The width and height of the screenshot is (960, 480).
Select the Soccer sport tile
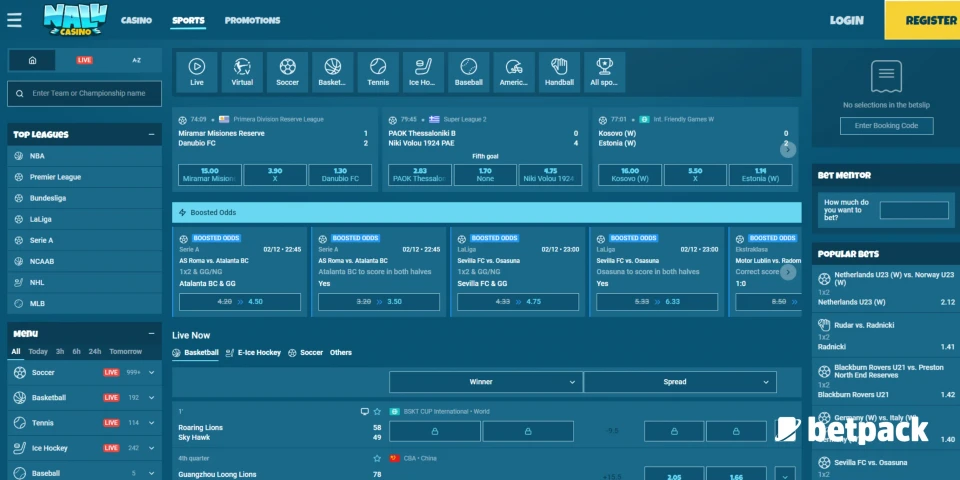287,72
